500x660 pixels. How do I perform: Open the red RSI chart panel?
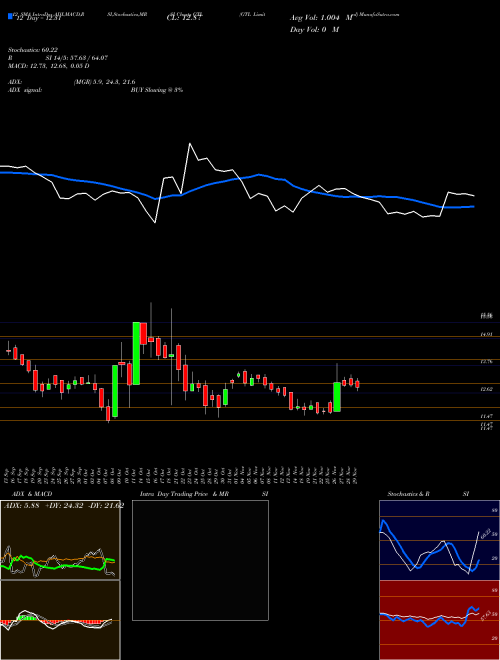point(439,620)
